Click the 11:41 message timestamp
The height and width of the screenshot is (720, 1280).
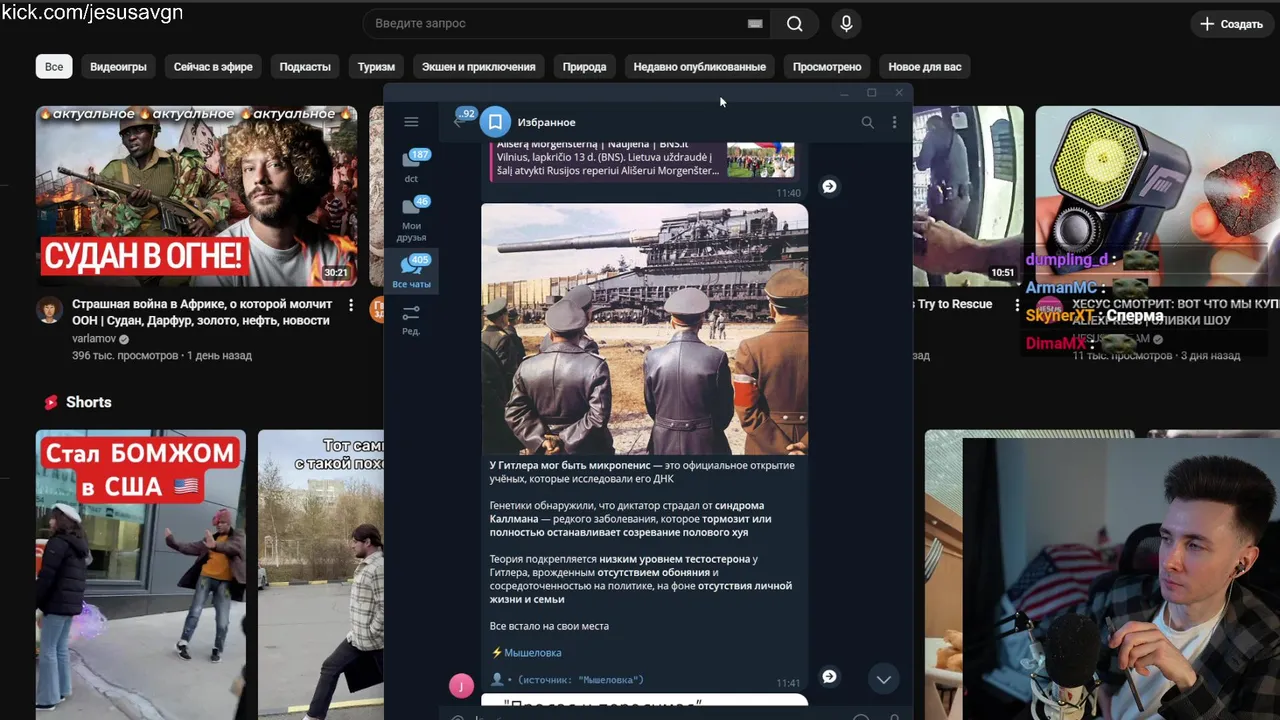(x=788, y=683)
